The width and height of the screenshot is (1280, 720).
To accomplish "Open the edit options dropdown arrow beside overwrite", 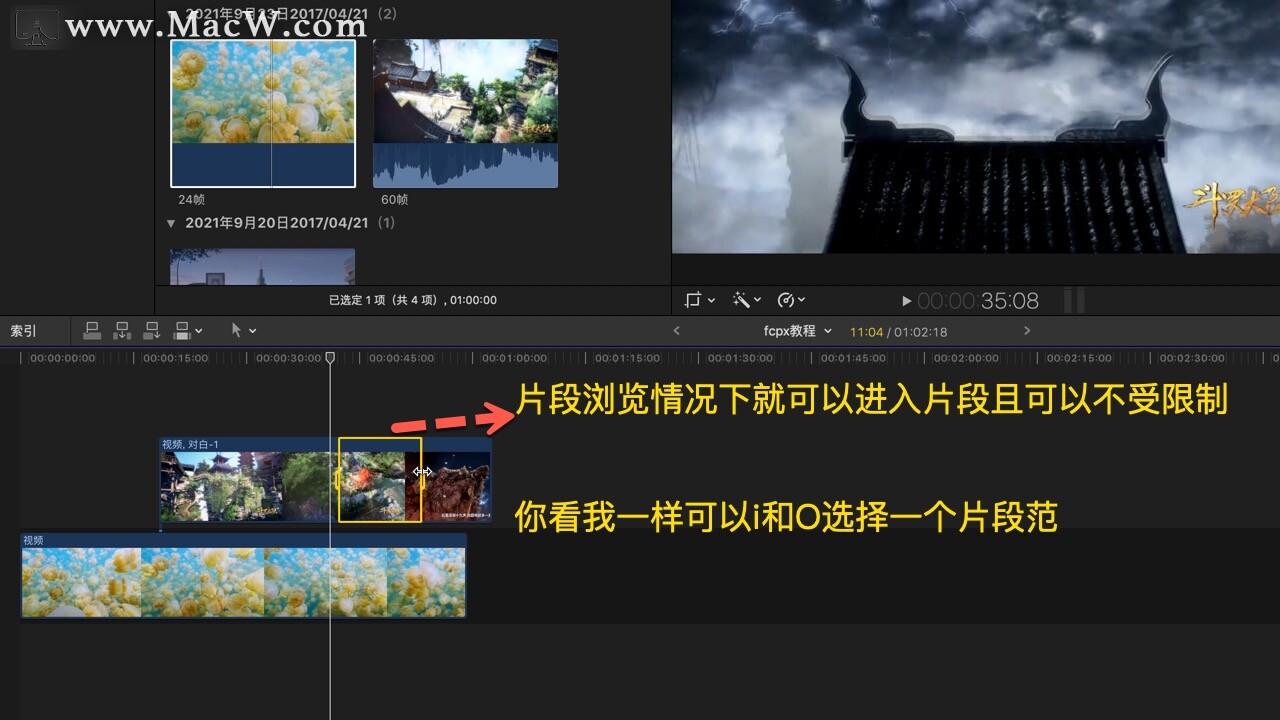I will [x=199, y=331].
